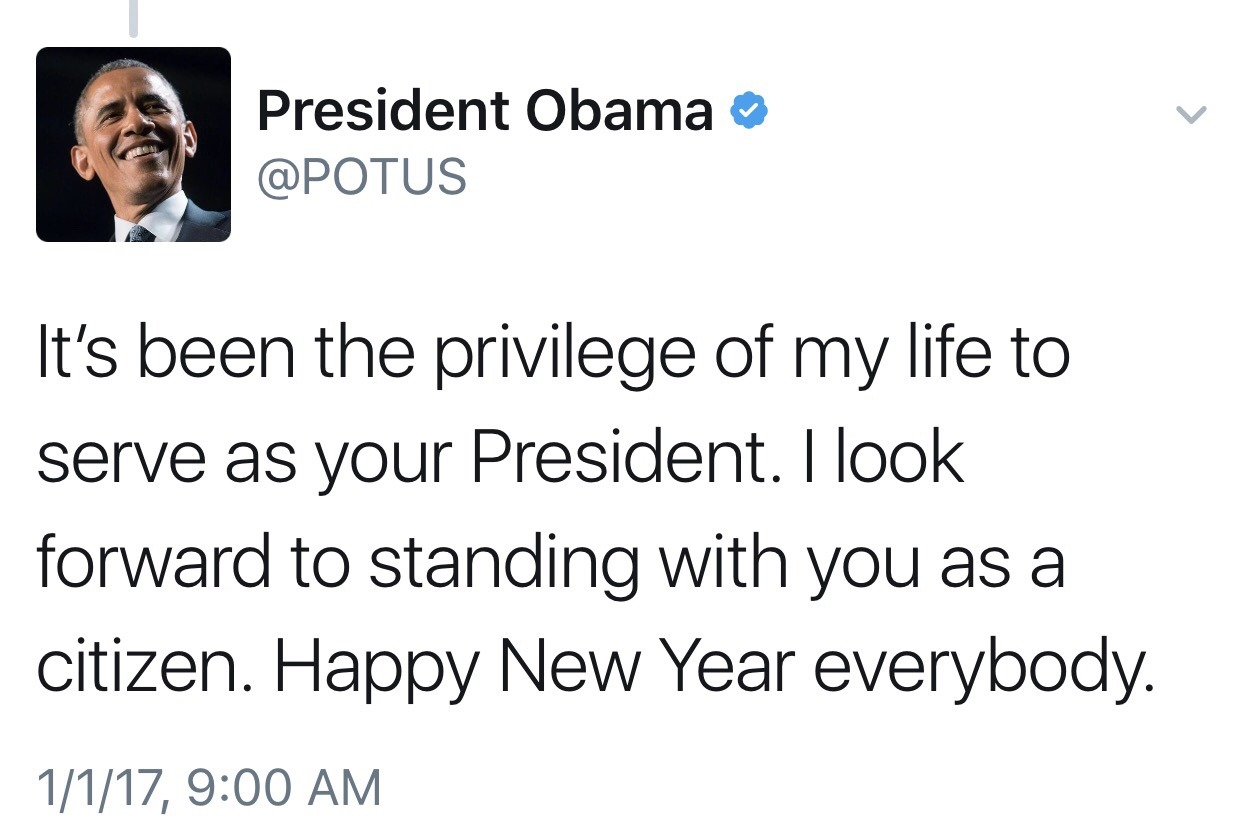
Task: Click the word "Obama" in header name
Action: [x=619, y=110]
